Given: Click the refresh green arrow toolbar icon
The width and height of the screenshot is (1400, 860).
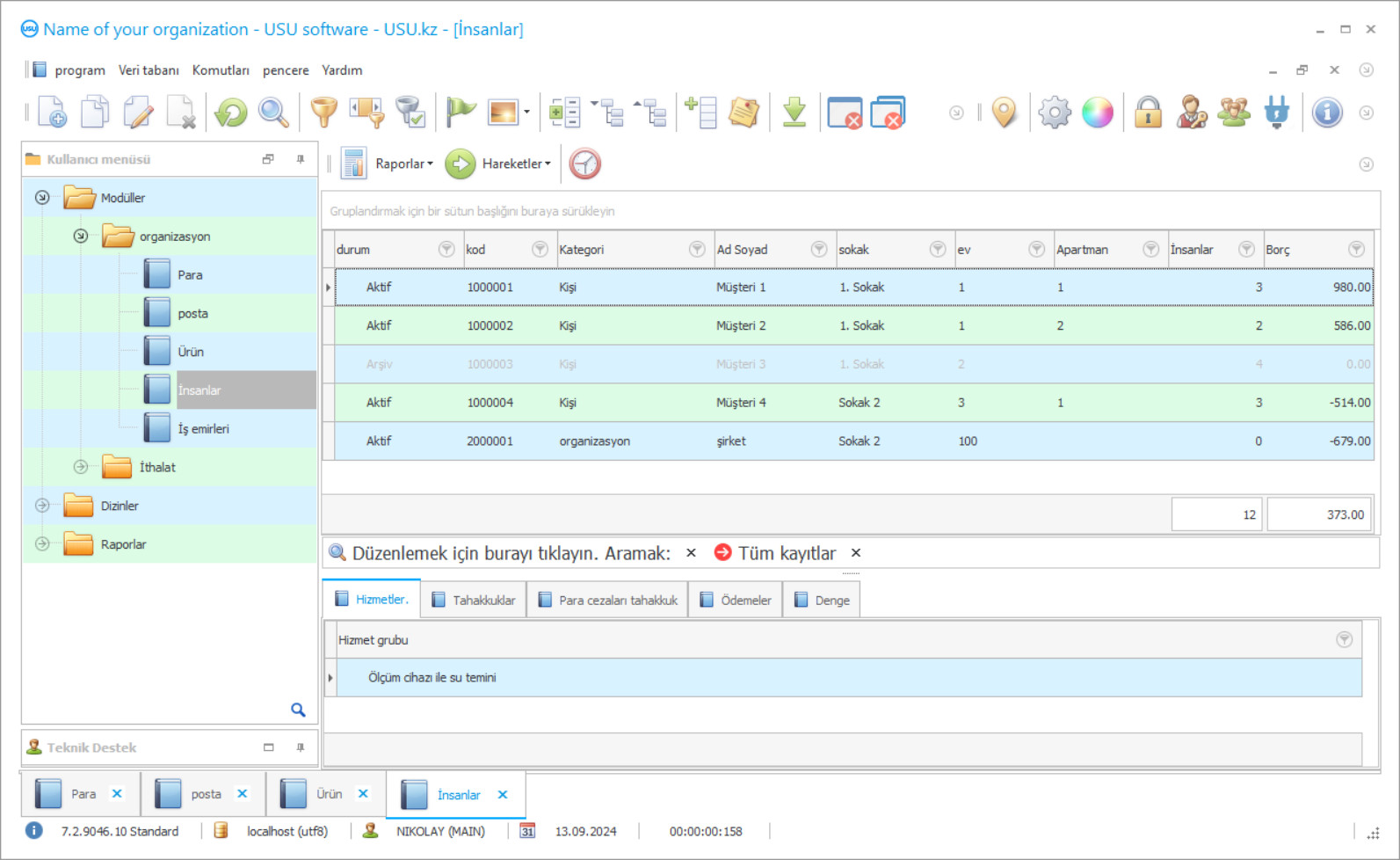Looking at the screenshot, I should [231, 113].
